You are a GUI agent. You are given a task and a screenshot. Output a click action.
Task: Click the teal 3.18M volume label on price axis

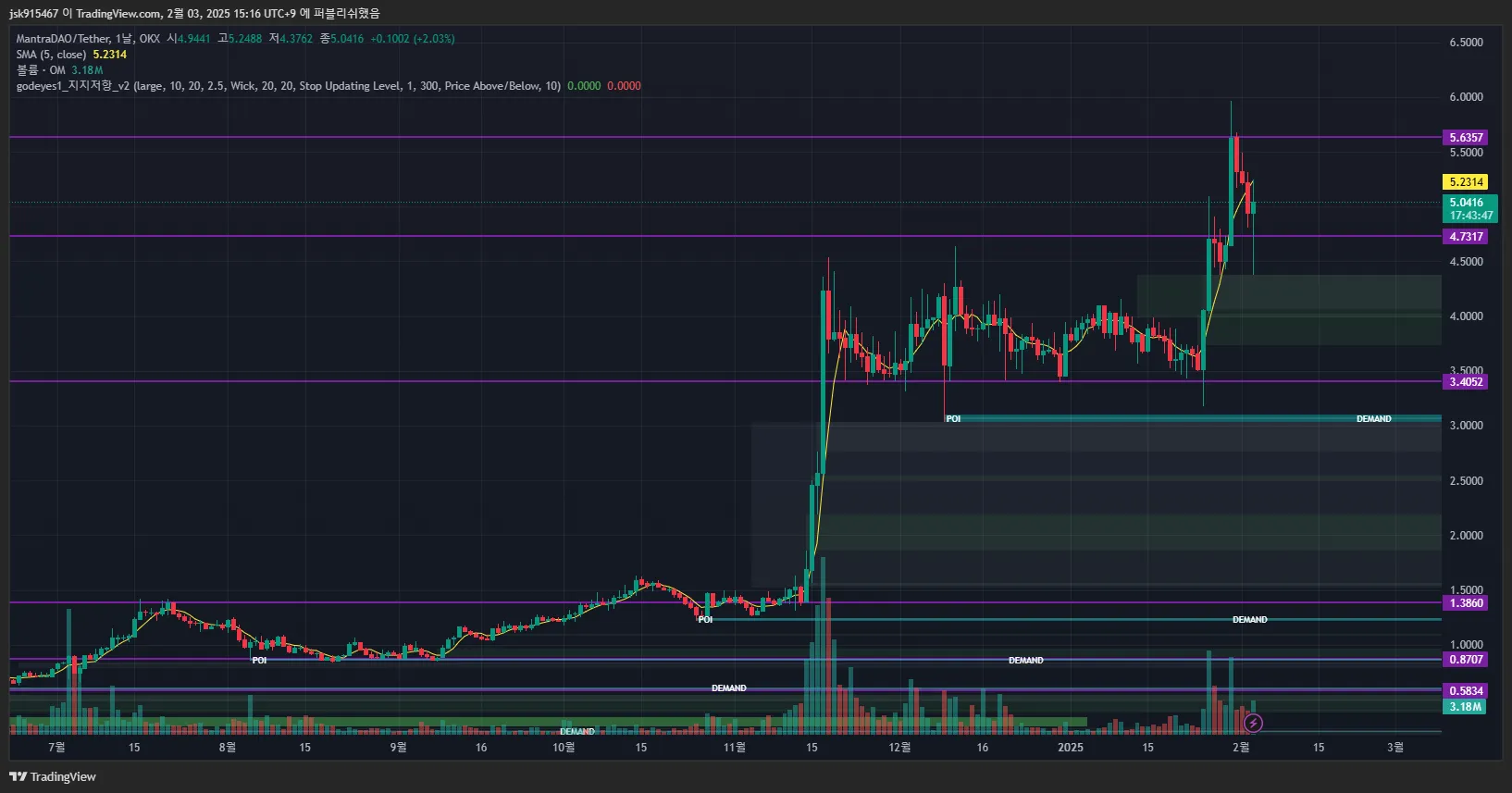(1466, 707)
